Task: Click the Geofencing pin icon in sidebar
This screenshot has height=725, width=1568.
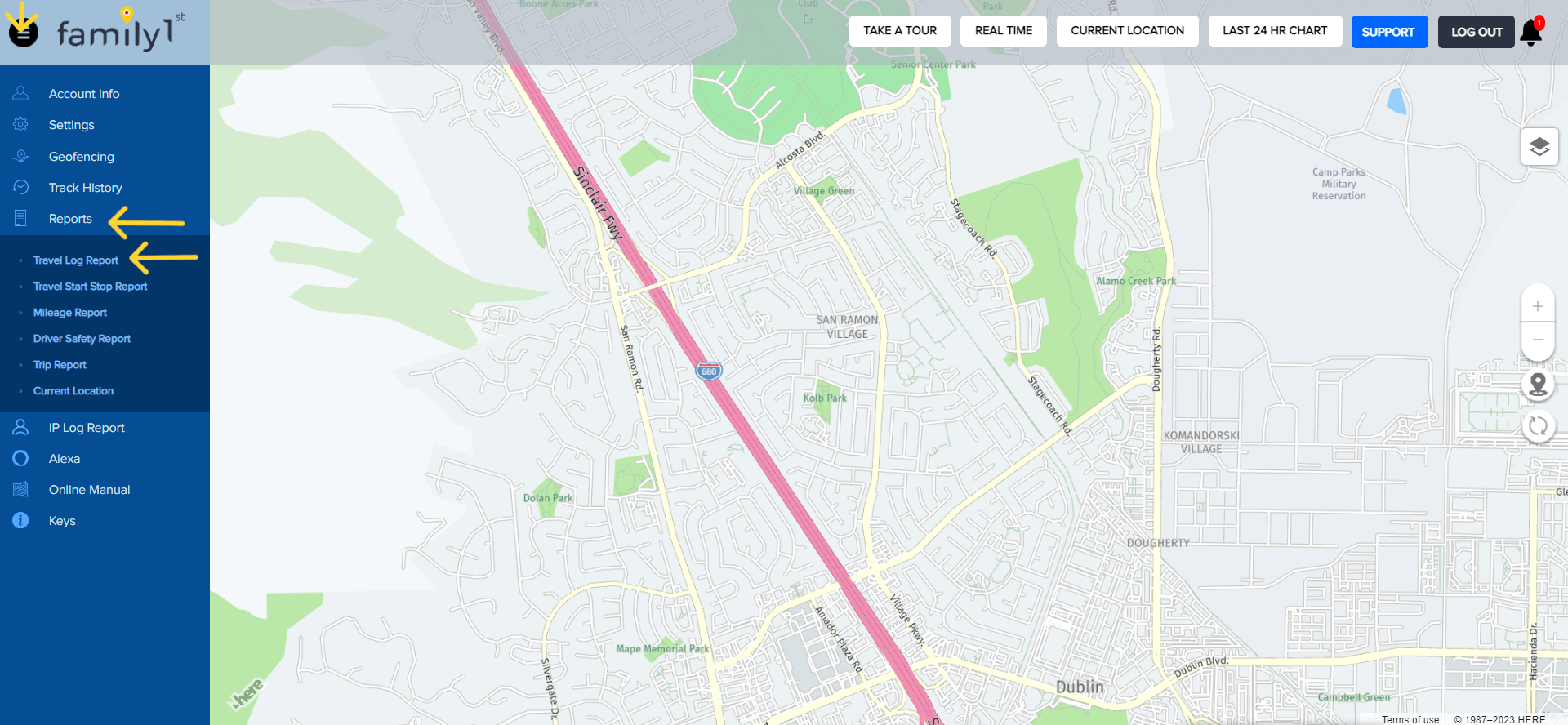Action: pos(21,156)
